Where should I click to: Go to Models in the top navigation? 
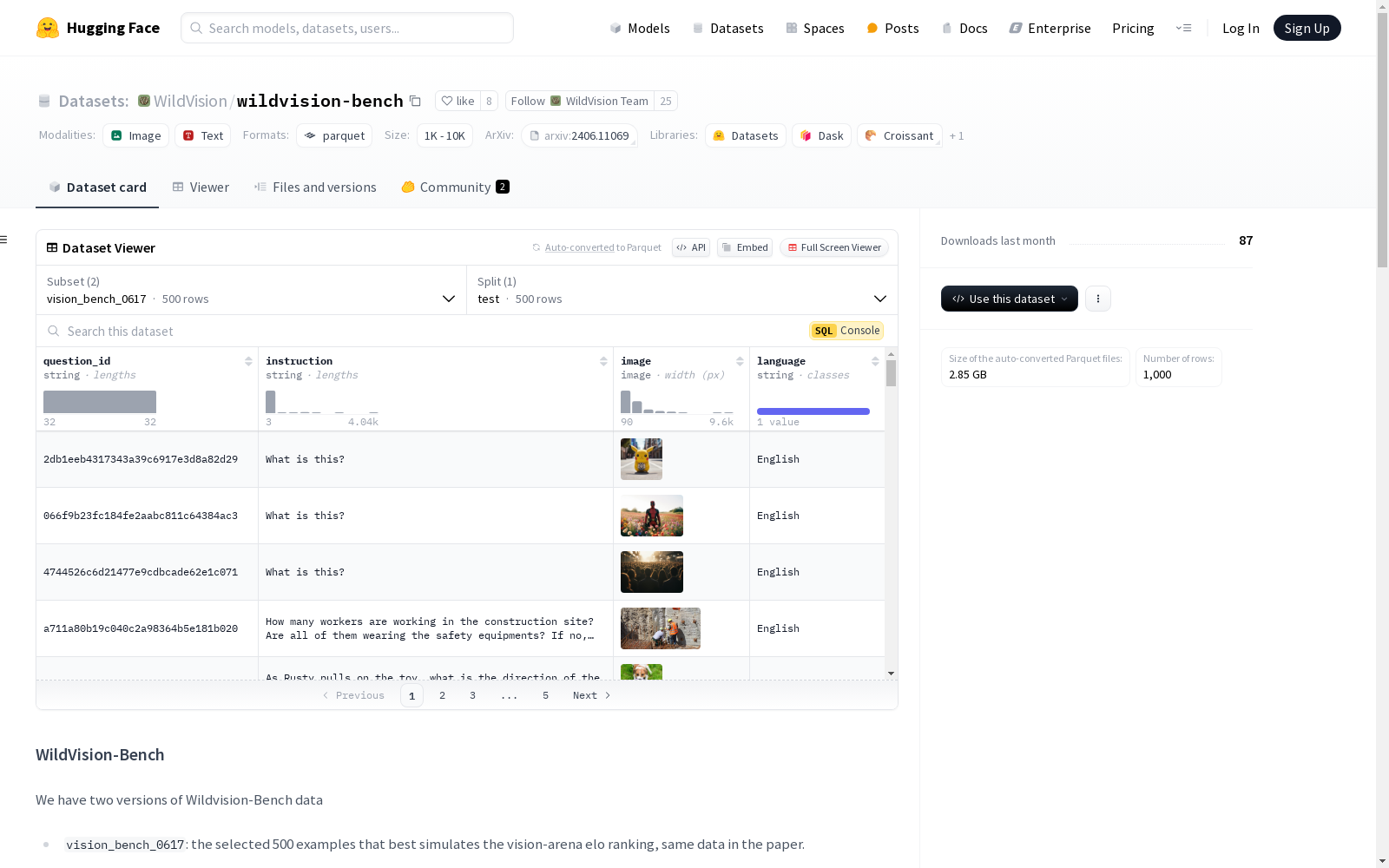click(640, 28)
